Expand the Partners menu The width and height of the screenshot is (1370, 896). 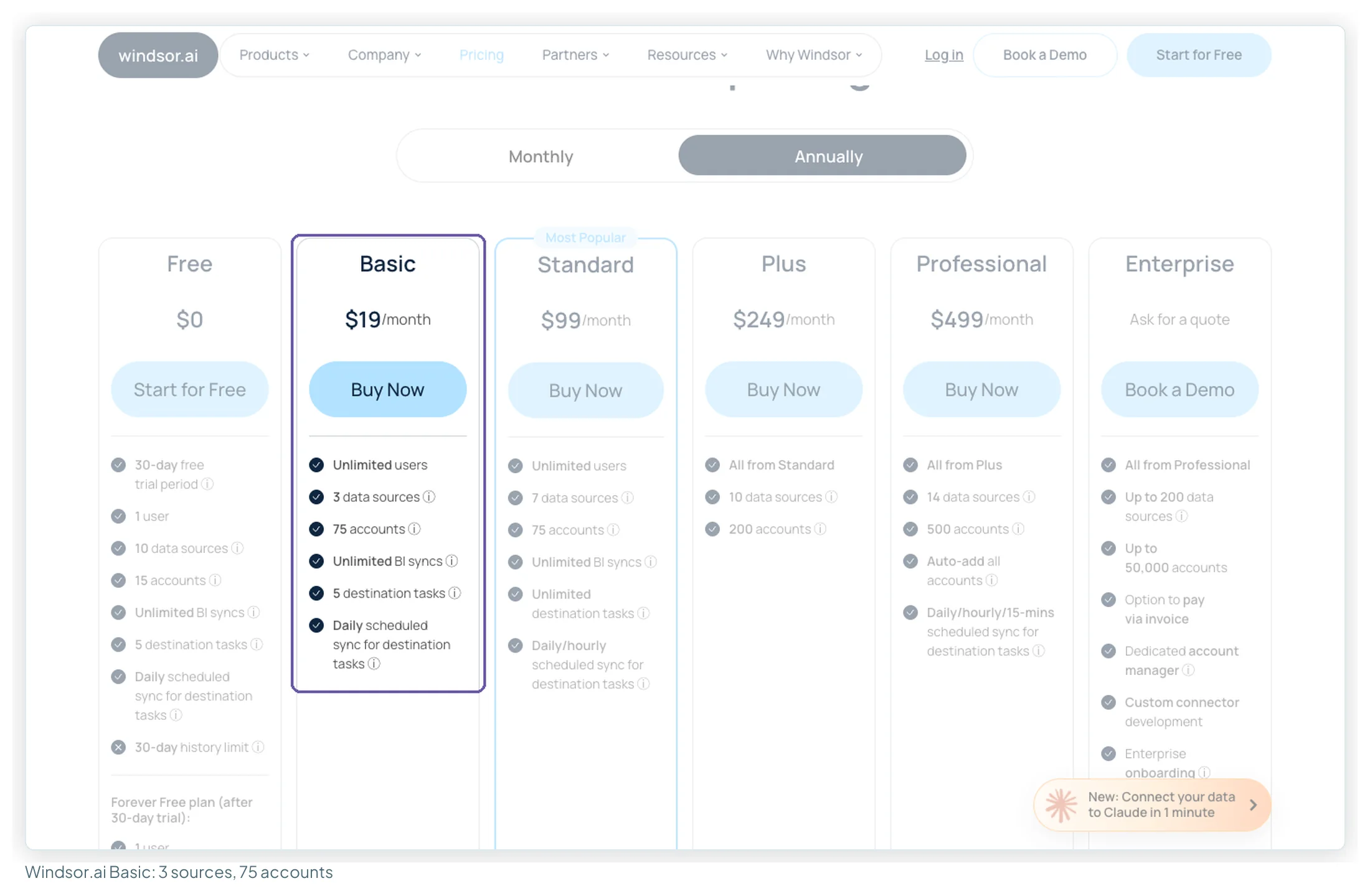[575, 55]
